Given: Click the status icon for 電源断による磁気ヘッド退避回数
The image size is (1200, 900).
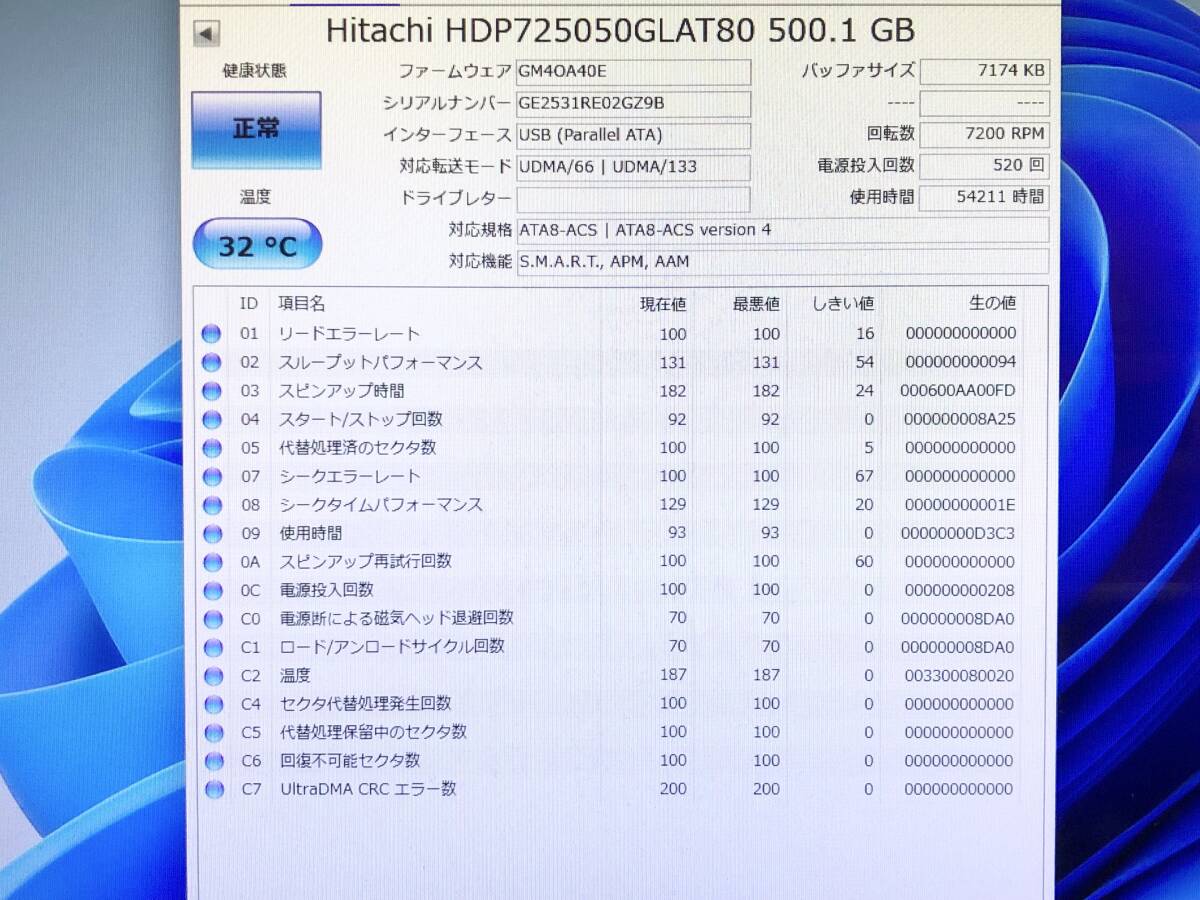Looking at the screenshot, I should 212,619.
